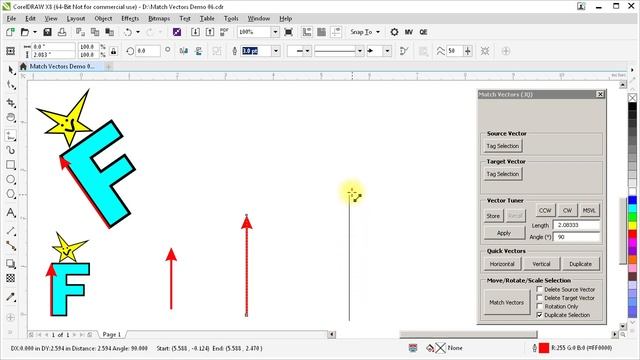Viewport: 640px width, 360px height.
Task: Select the Zoom tool in toolbox
Action: (11, 118)
